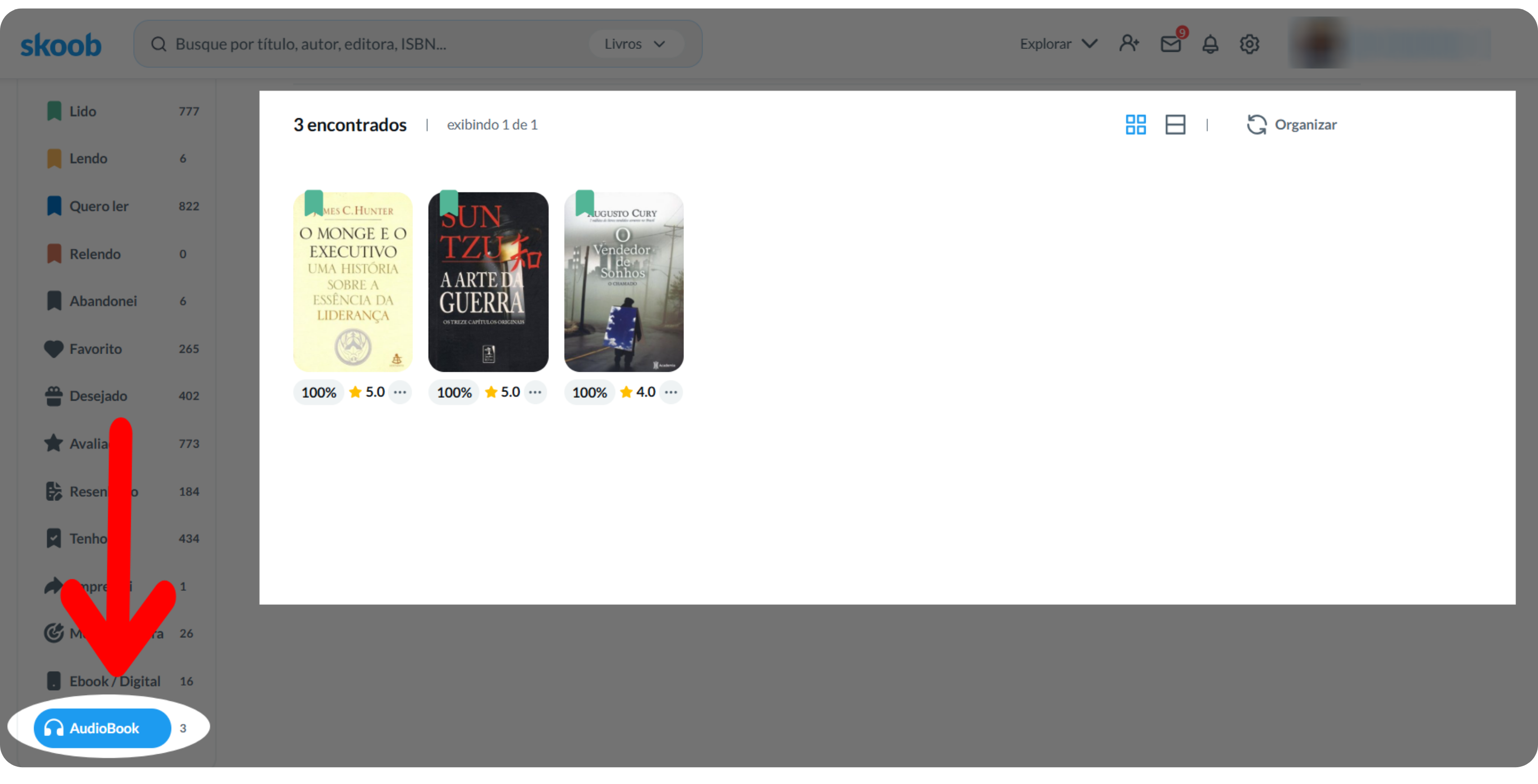Screen dimensions: 1538x784
Task: Switch to grid view
Action: (x=1136, y=125)
